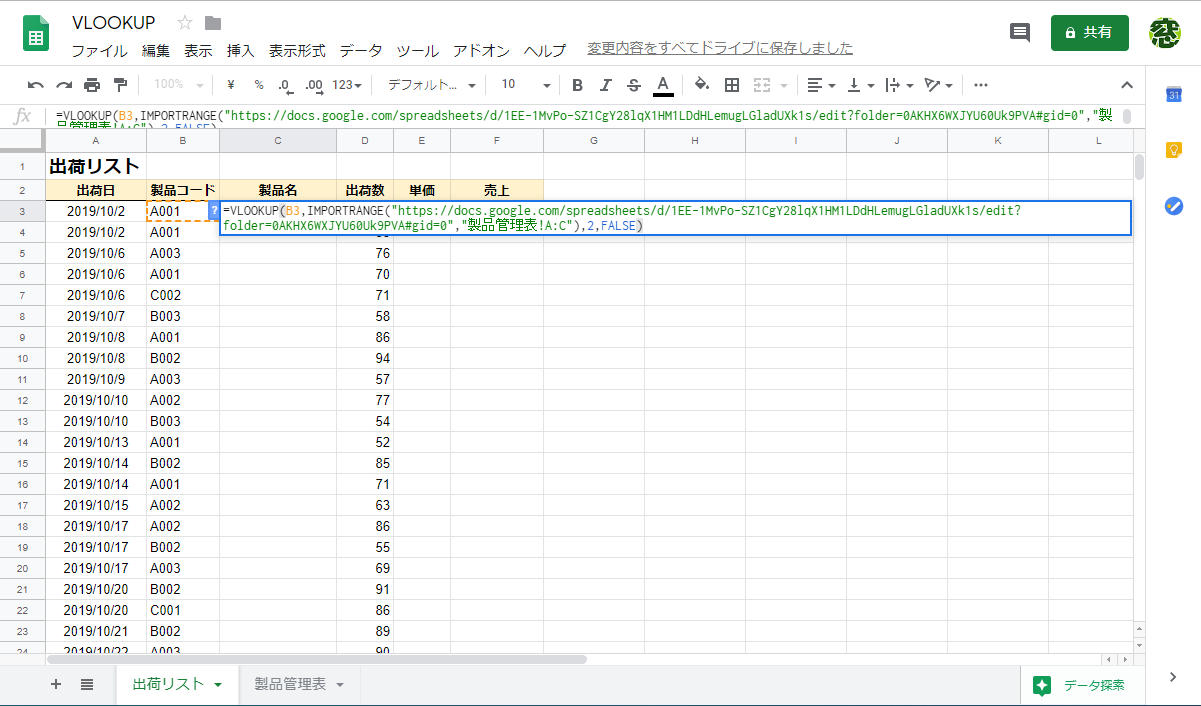Expand the merge cells dropdown arrow
The height and width of the screenshot is (706, 1201).
pos(782,85)
